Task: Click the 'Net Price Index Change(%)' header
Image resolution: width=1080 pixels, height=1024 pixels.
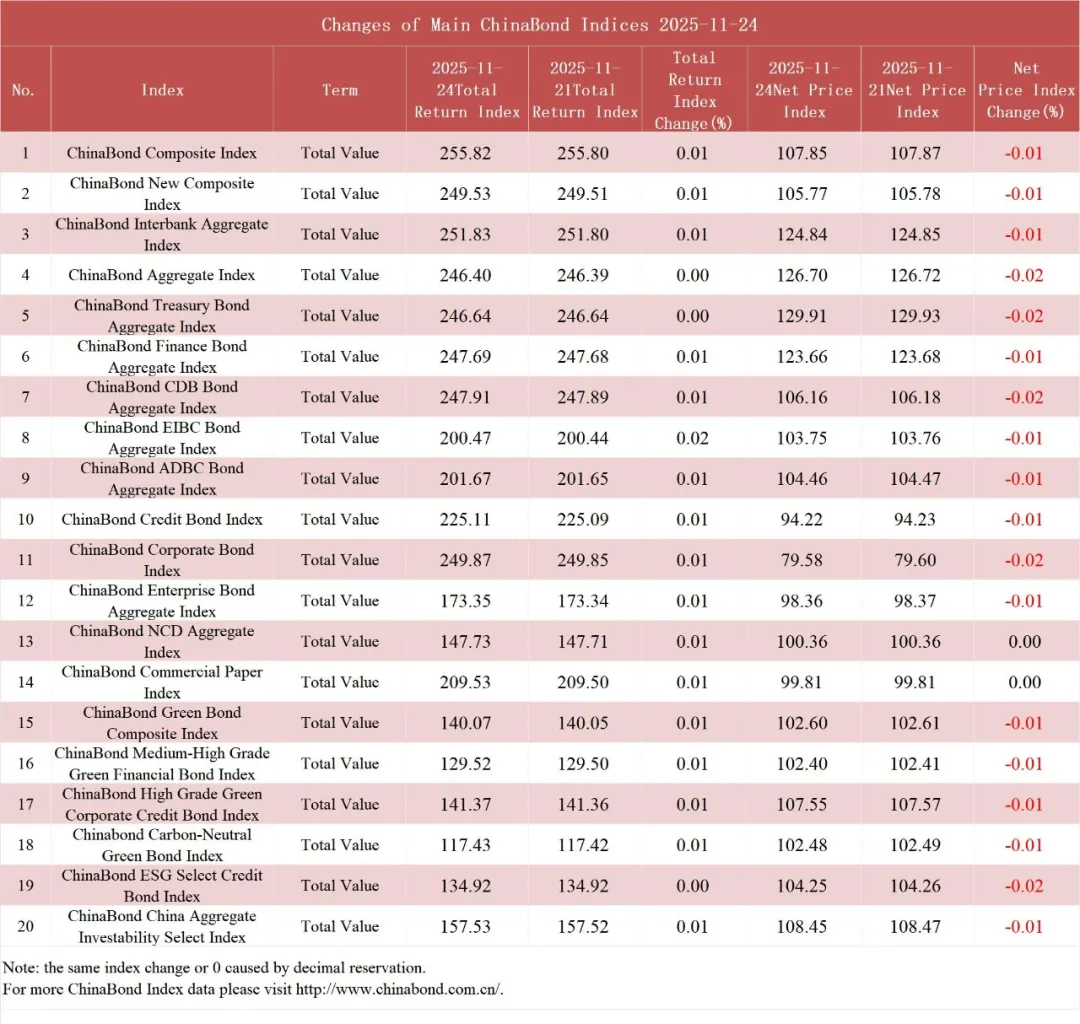Action: pos(1026,90)
